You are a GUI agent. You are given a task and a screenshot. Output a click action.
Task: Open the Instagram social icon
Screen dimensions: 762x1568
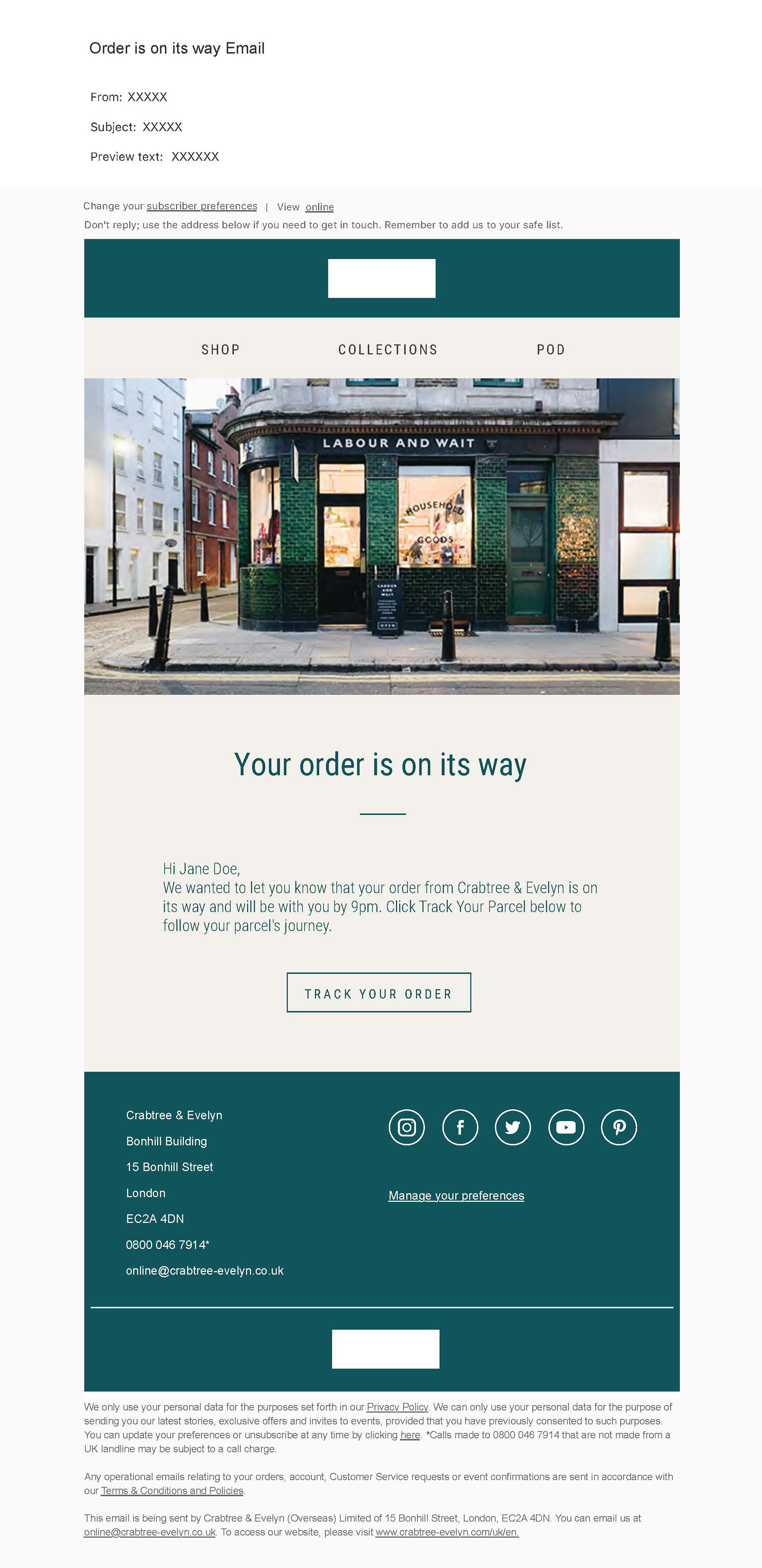406,1127
